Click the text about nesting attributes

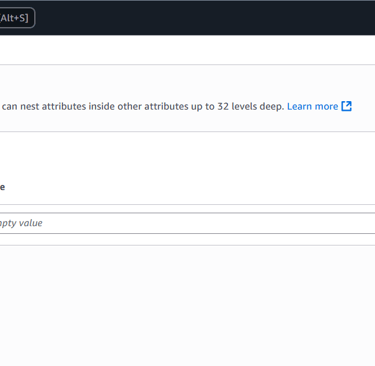(x=143, y=106)
